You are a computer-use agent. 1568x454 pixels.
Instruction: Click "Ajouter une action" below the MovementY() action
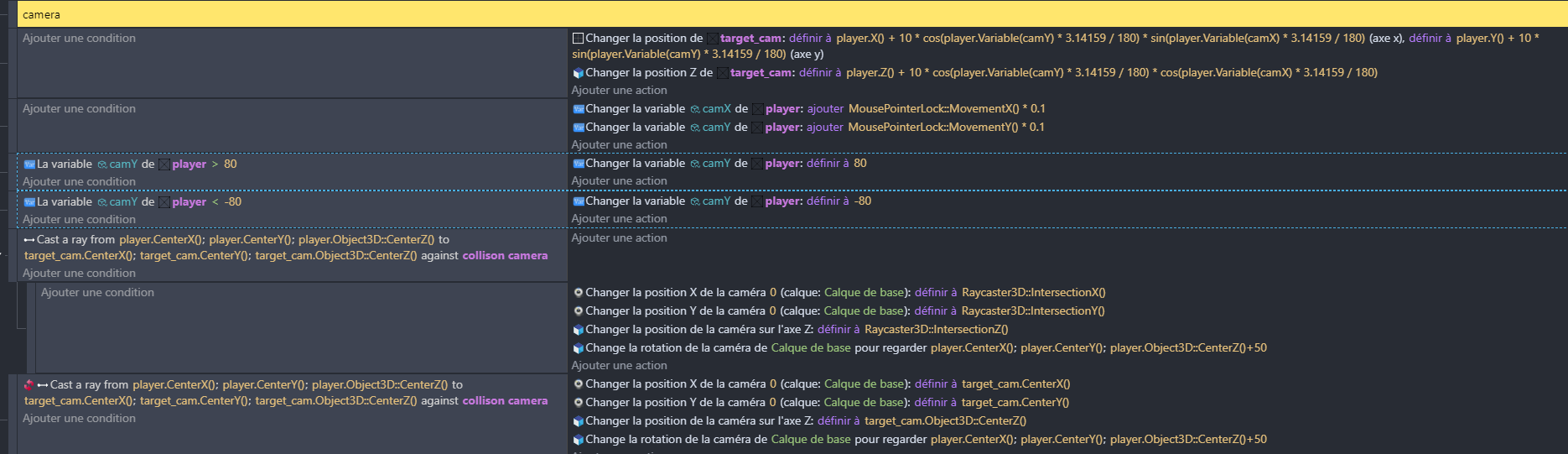(x=620, y=145)
